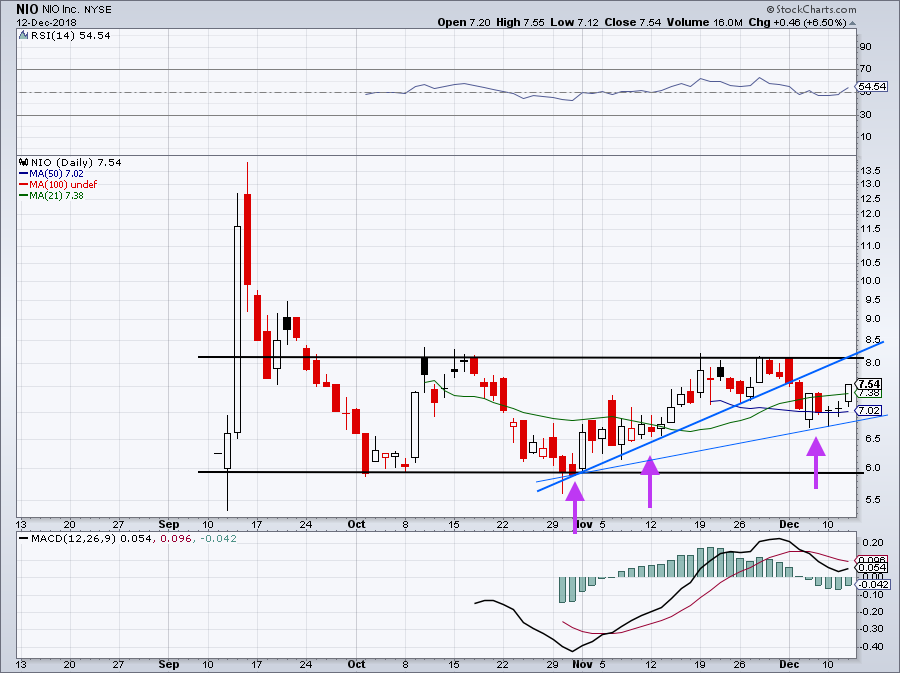Click the Dec label under the price panel
The height and width of the screenshot is (673, 900).
[x=789, y=524]
